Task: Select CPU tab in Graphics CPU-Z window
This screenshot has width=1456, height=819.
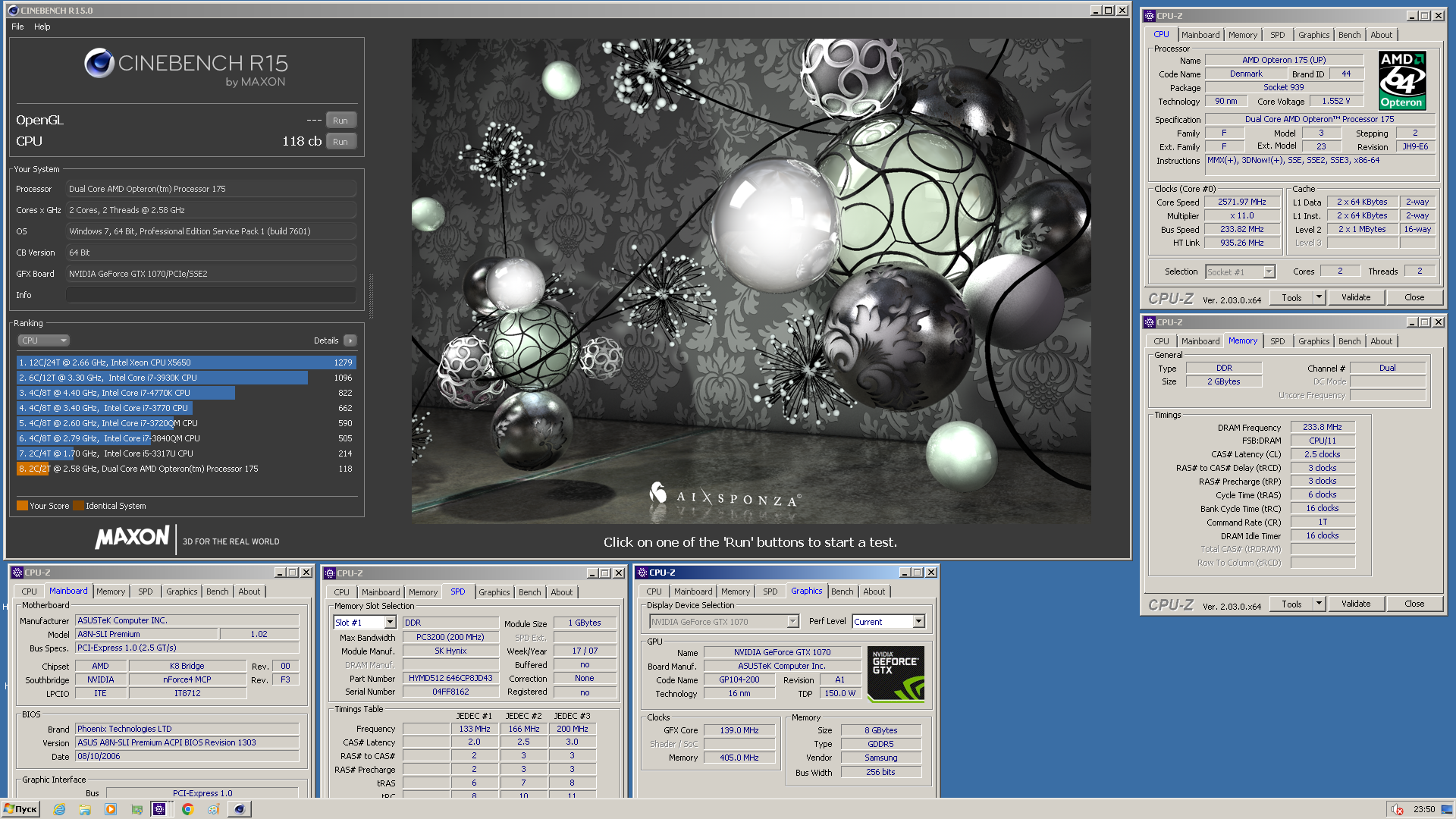Action: click(654, 591)
